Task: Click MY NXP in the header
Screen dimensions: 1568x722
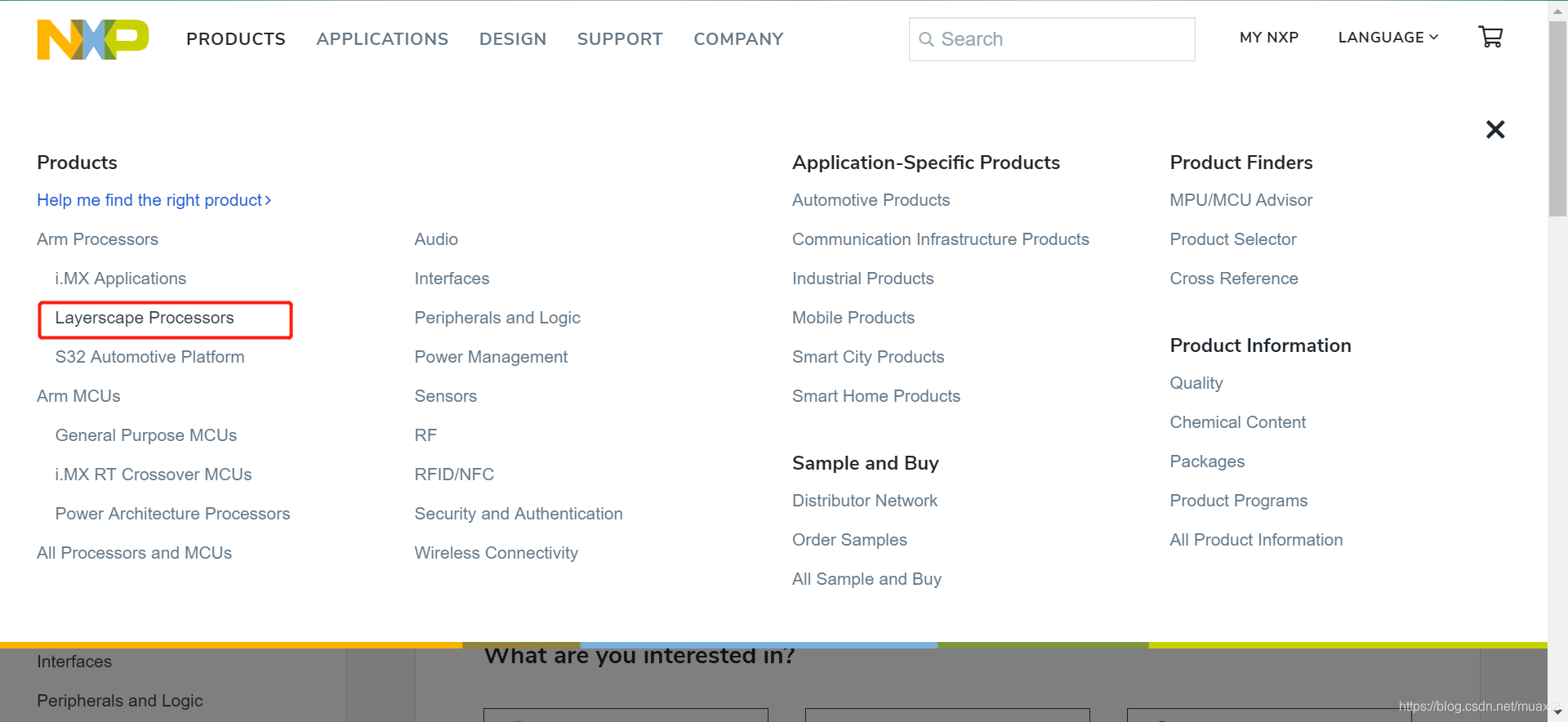Action: pos(1269,38)
